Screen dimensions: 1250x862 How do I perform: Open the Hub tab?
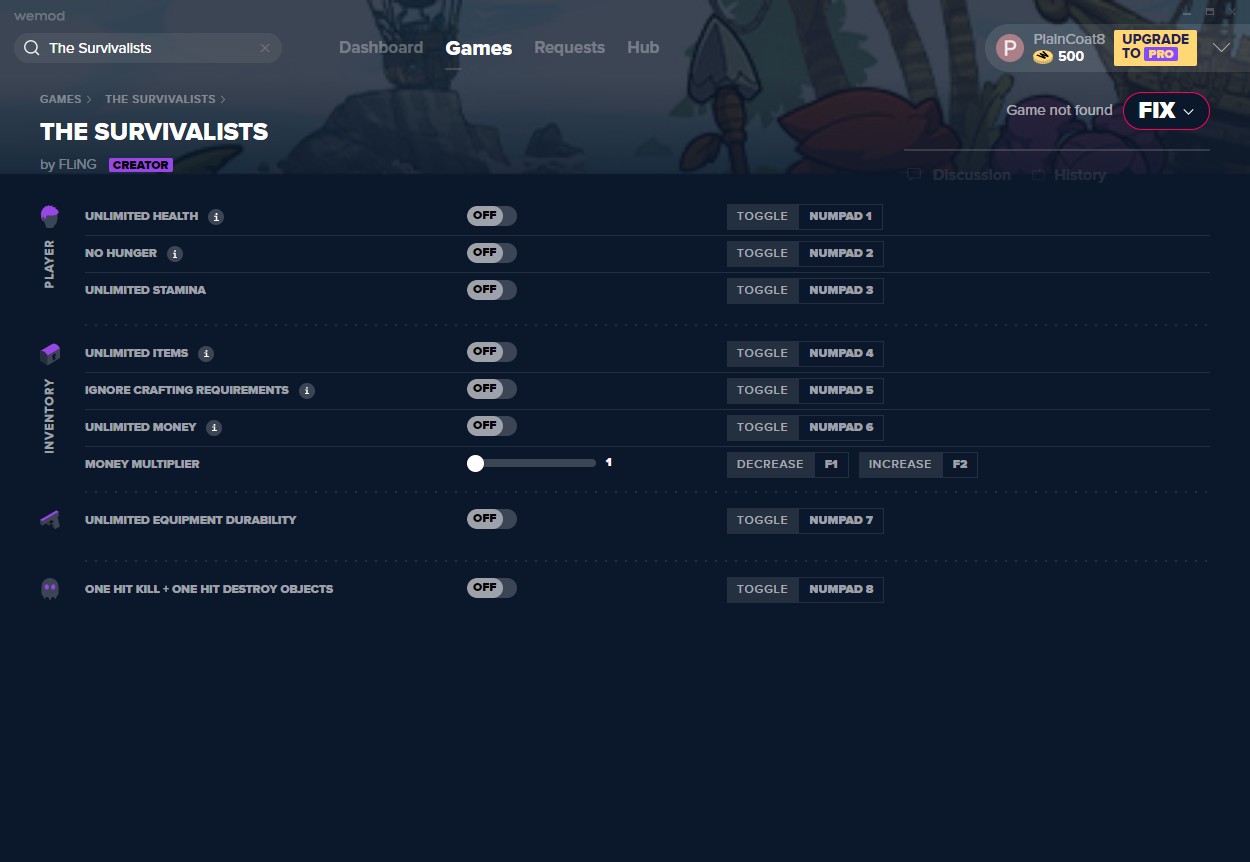[643, 48]
